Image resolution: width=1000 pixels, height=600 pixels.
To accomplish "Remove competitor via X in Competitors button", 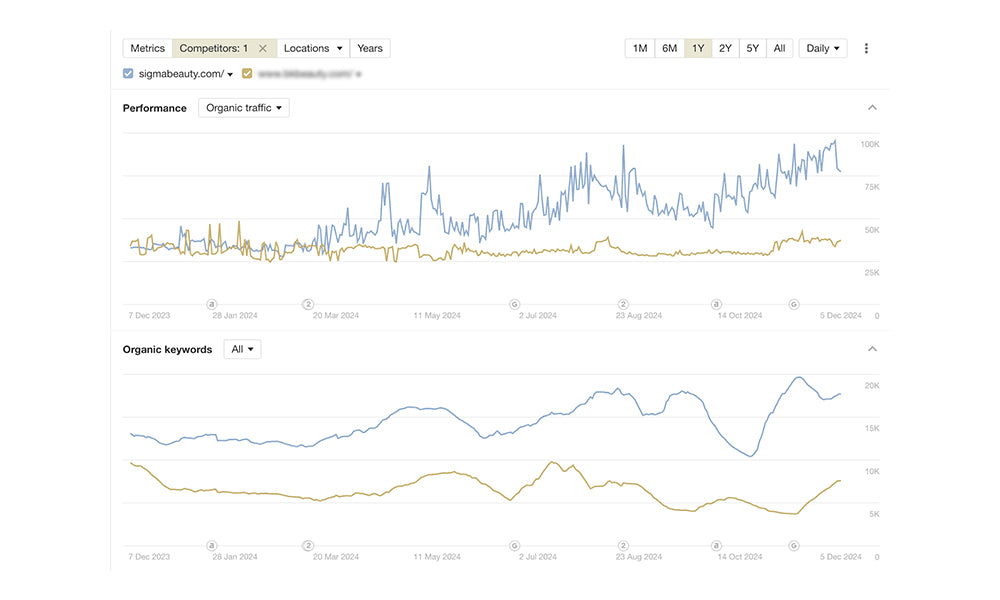I will [262, 48].
